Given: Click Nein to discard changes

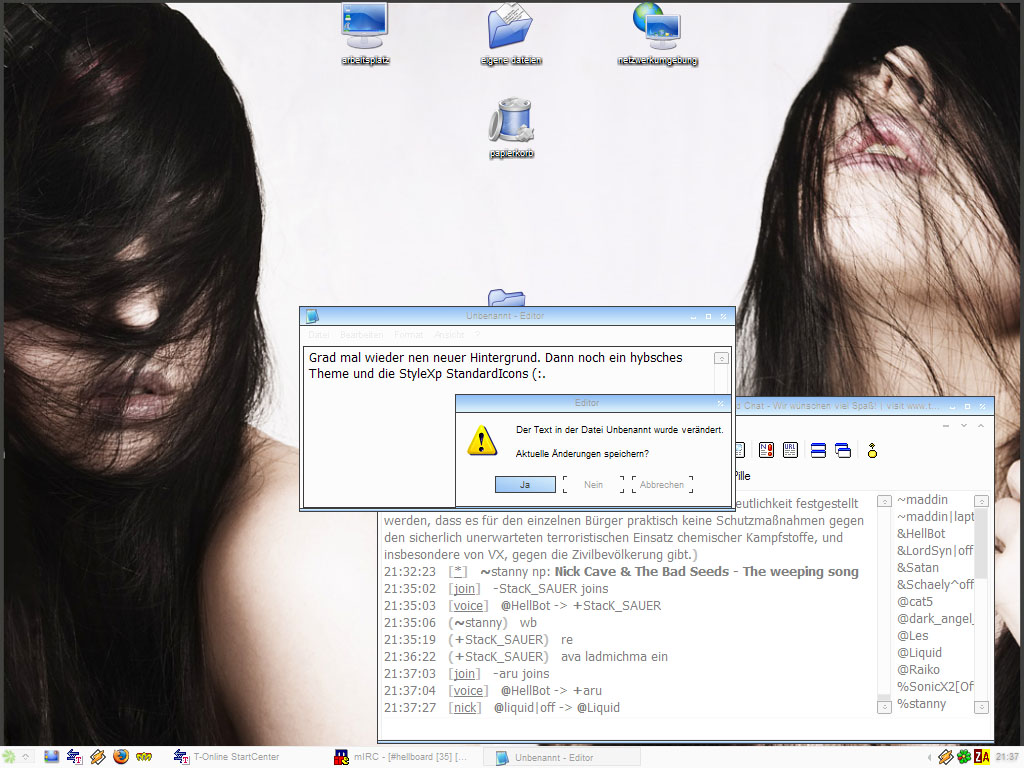Looking at the screenshot, I should click(x=593, y=484).
